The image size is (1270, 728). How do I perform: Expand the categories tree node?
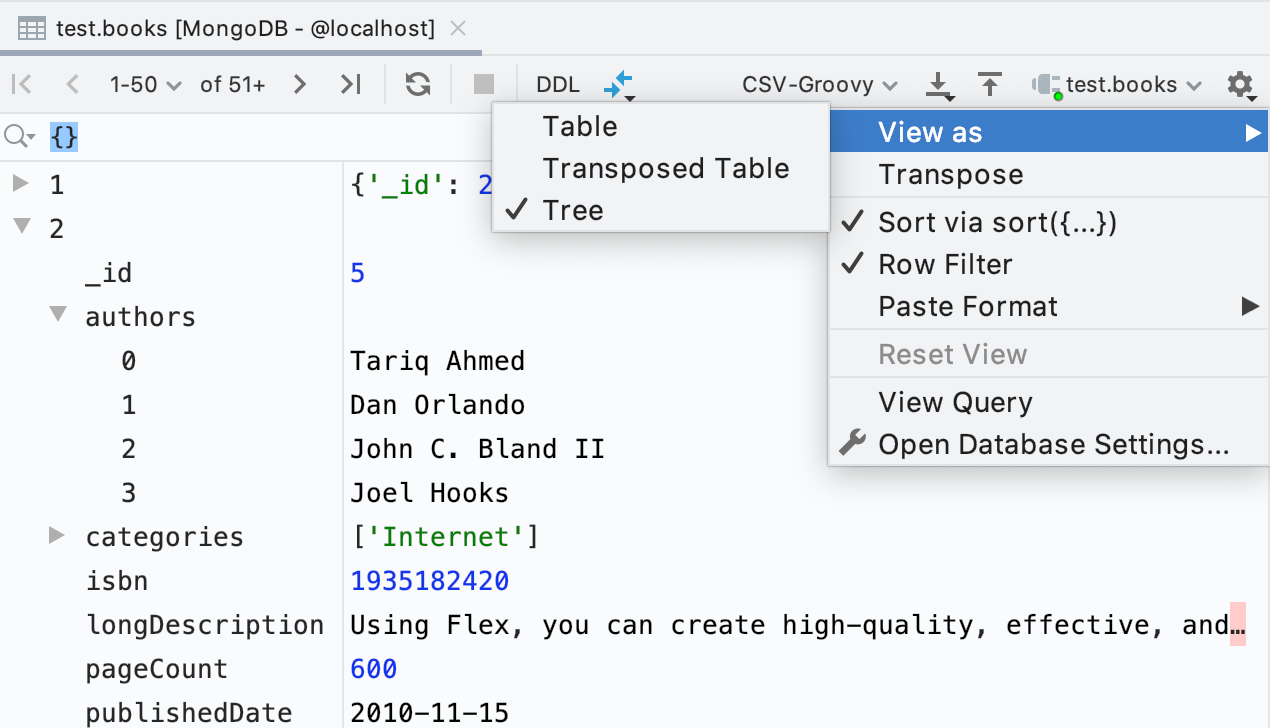click(57, 536)
